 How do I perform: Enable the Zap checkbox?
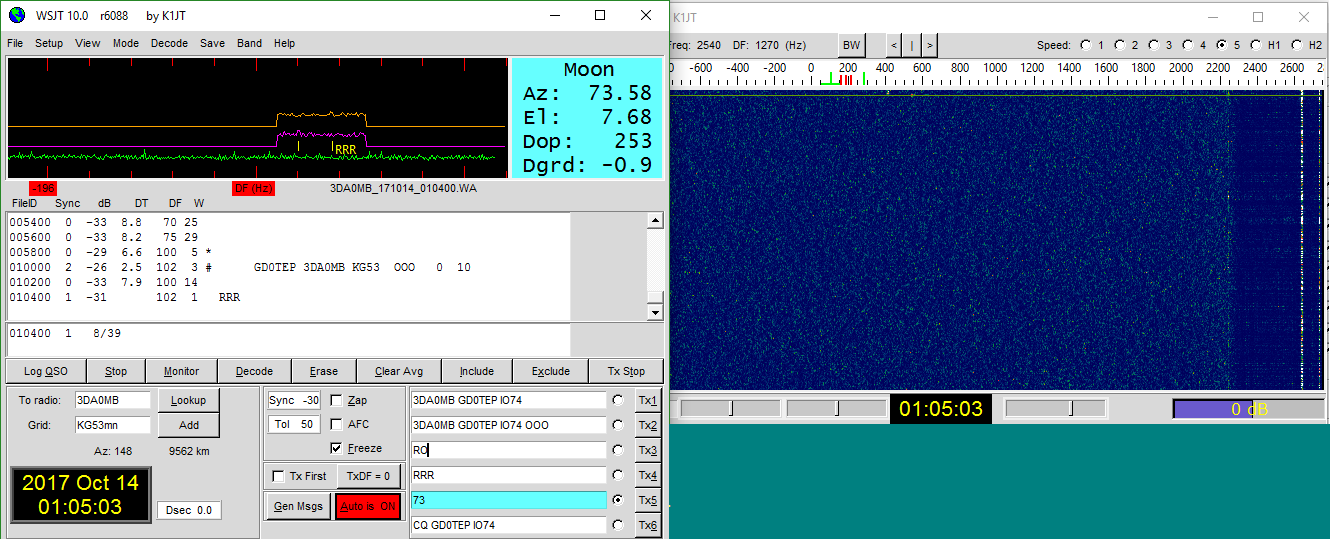(337, 400)
